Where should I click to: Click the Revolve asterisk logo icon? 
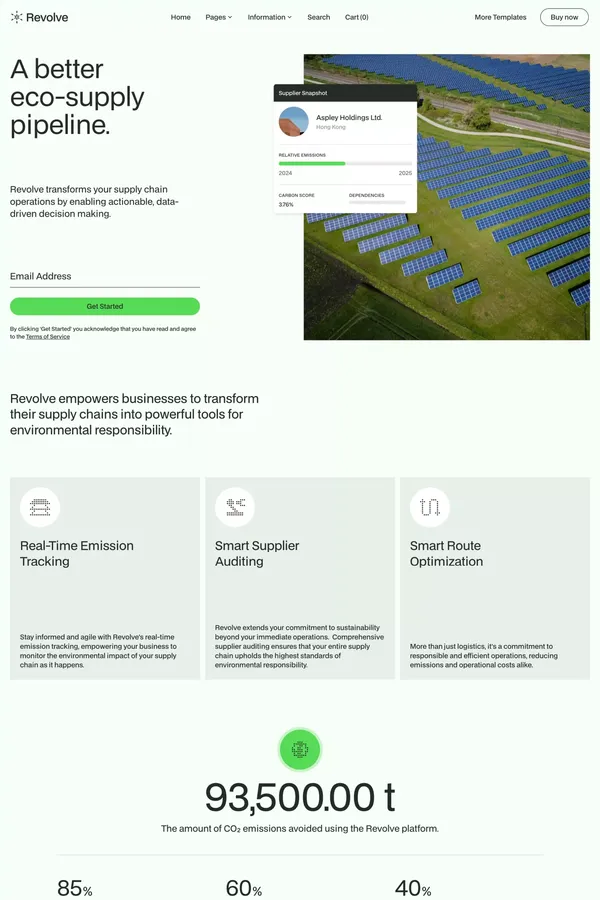(16, 17)
